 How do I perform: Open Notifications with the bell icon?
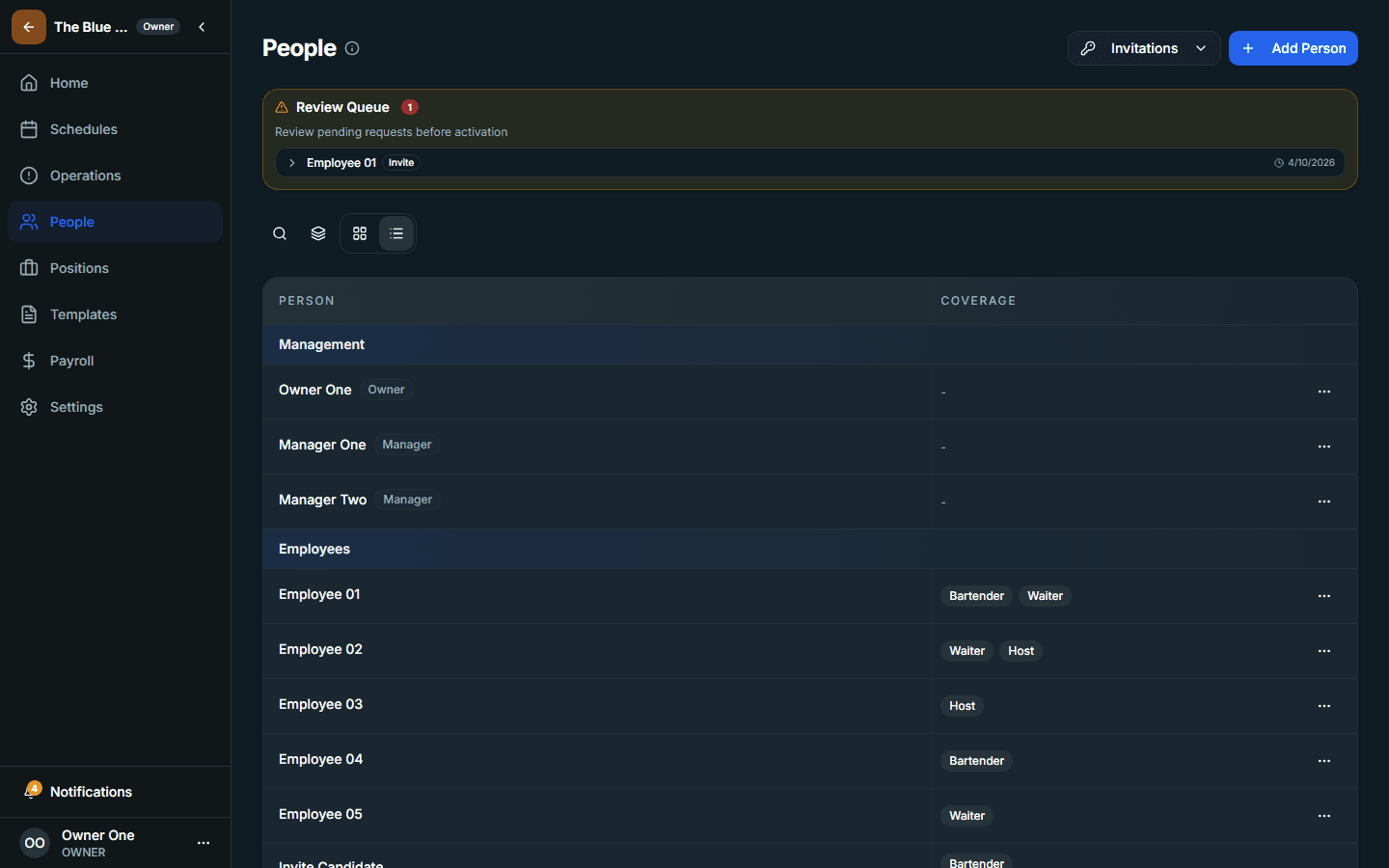tap(115, 792)
